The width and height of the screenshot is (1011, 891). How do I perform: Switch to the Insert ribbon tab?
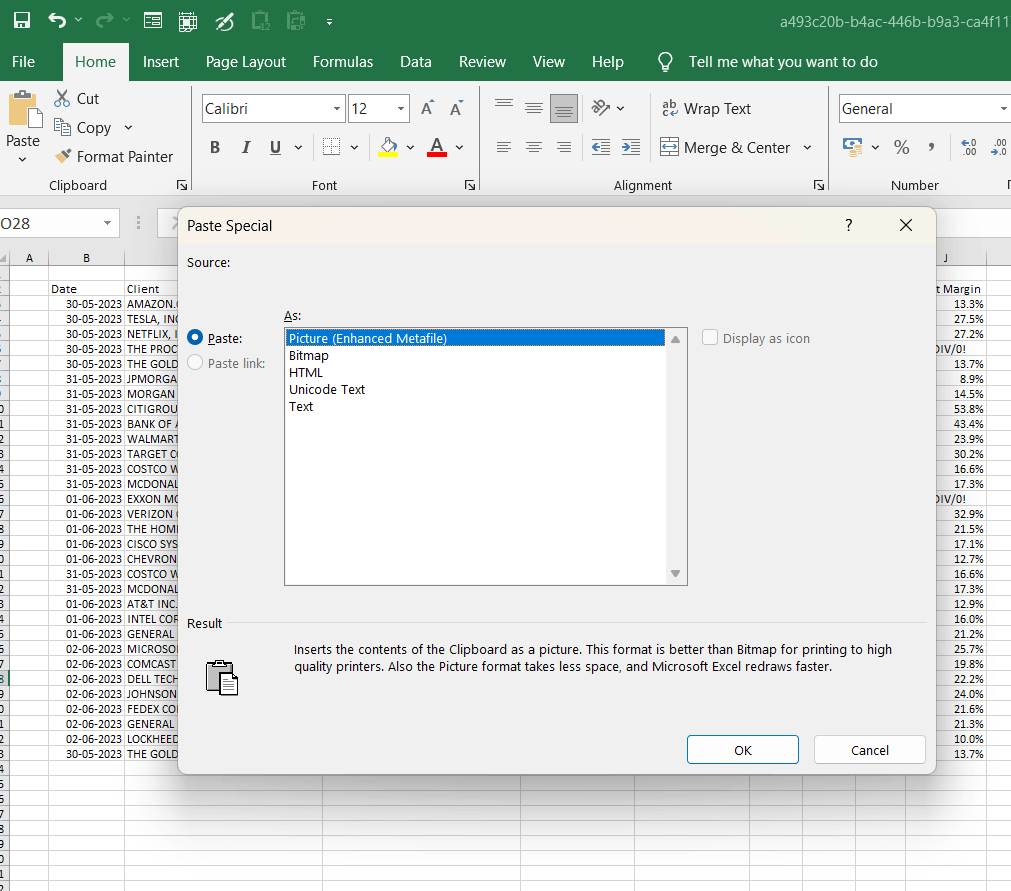coord(160,62)
